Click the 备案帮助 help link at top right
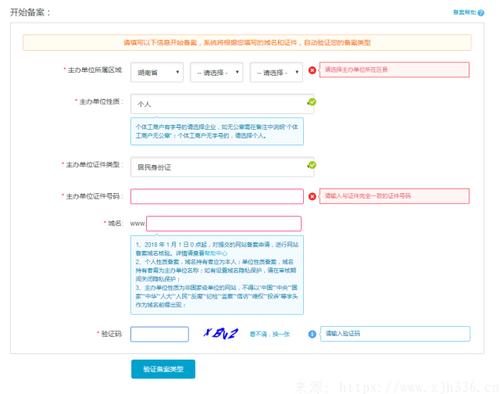Image resolution: width=500 pixels, height=394 pixels. 464,12
